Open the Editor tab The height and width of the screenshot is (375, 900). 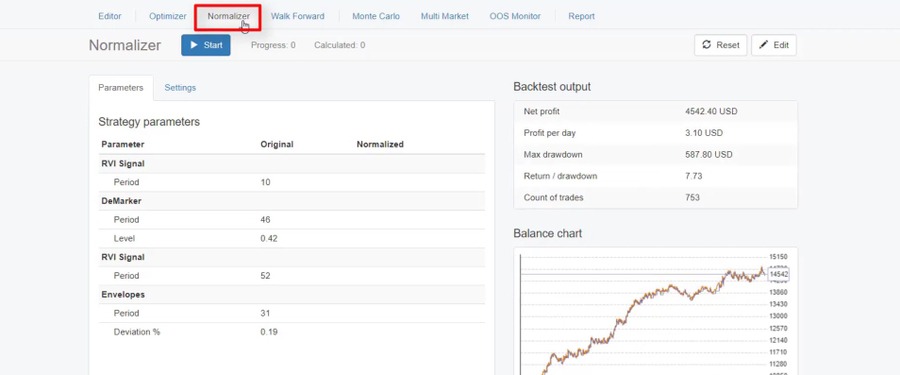point(110,16)
